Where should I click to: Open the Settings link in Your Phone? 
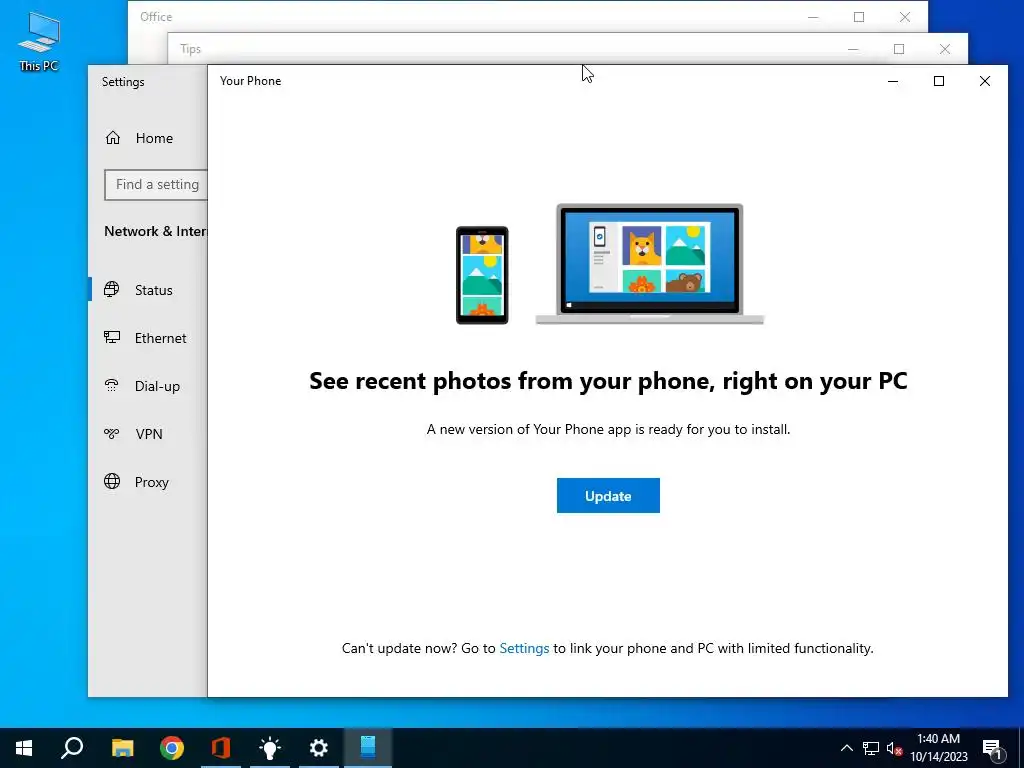(x=524, y=648)
